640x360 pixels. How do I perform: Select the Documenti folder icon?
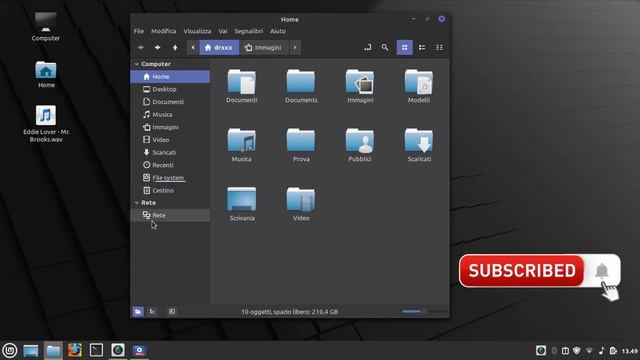click(x=242, y=82)
